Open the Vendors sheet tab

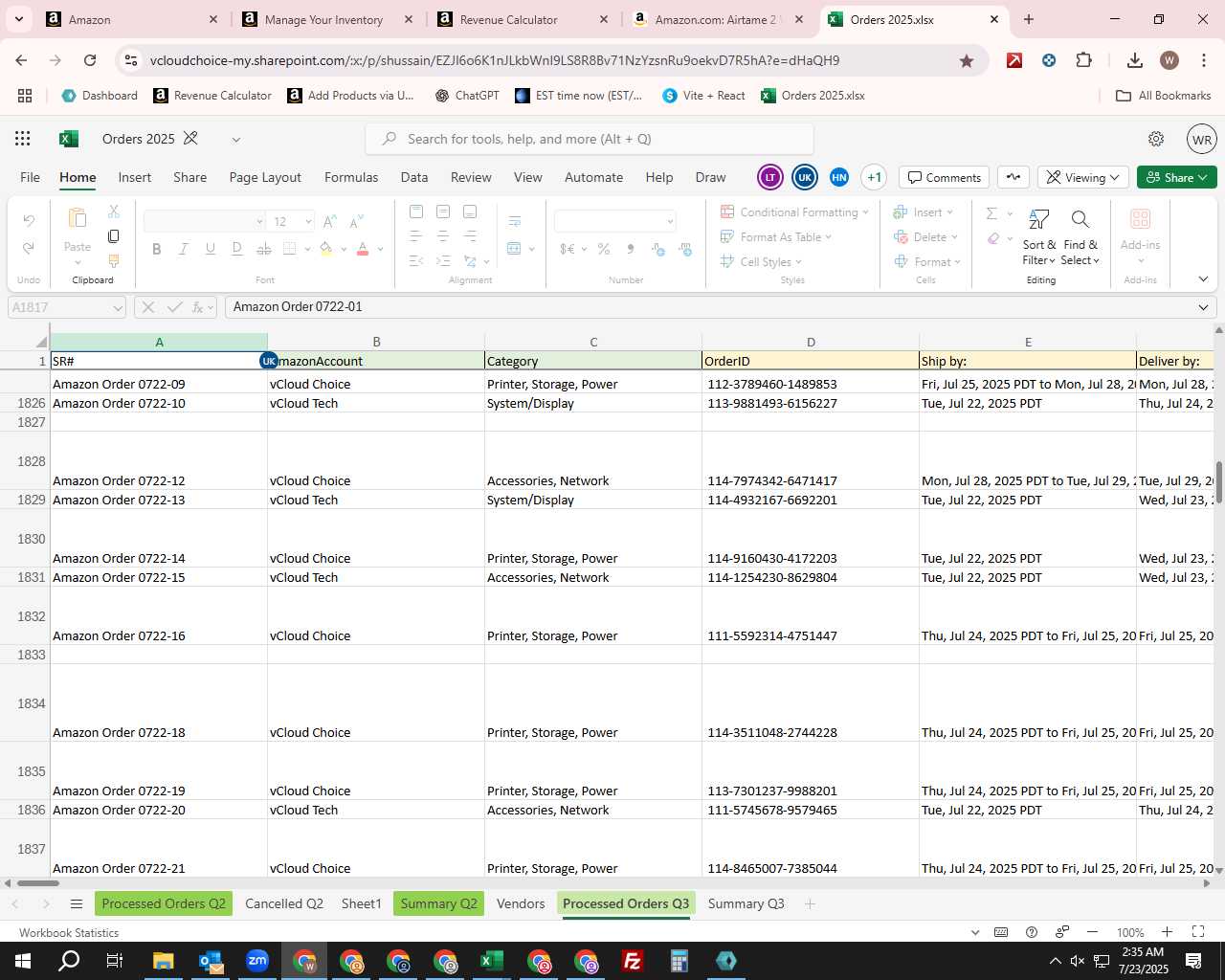point(521,903)
